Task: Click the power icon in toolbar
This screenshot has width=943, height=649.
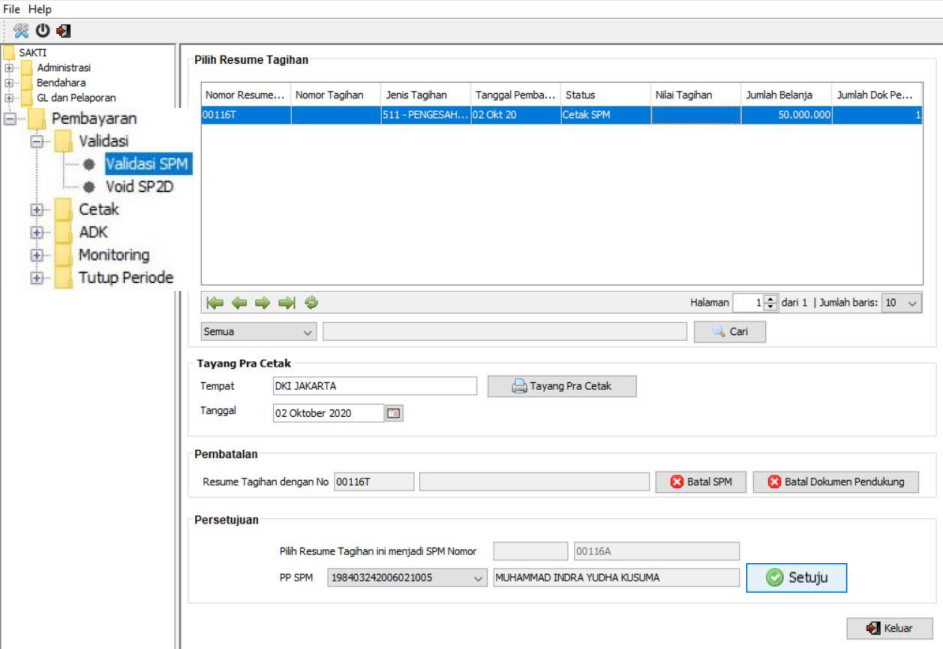Action: click(x=43, y=31)
